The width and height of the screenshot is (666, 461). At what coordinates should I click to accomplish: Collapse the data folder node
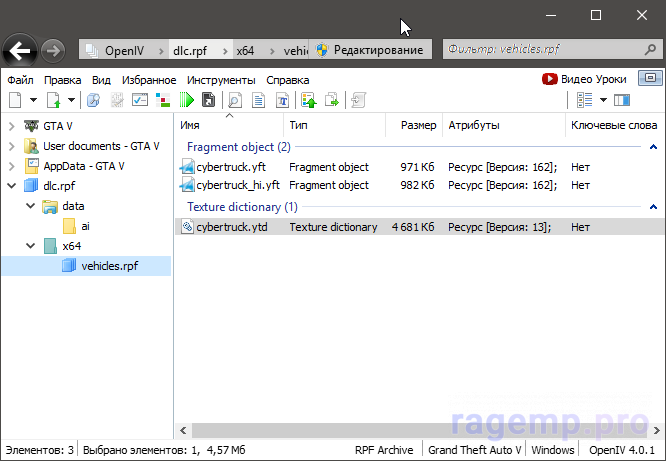click(x=31, y=206)
